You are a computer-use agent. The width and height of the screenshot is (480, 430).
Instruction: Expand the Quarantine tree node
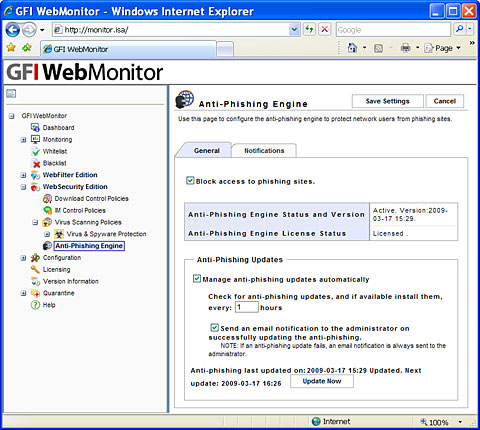[x=23, y=293]
